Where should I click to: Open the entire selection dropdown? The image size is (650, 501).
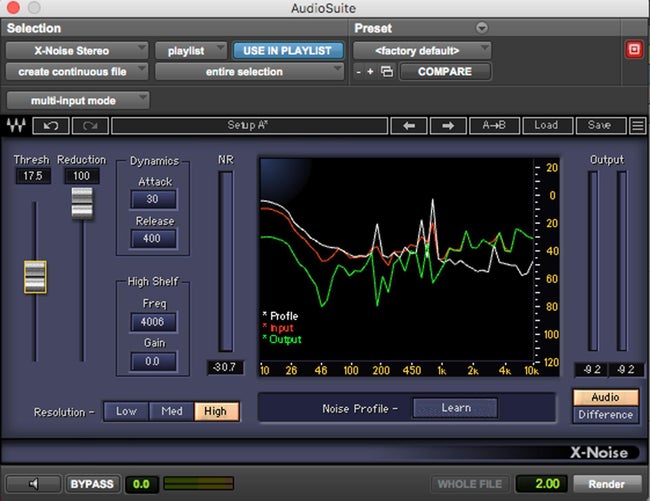249,72
